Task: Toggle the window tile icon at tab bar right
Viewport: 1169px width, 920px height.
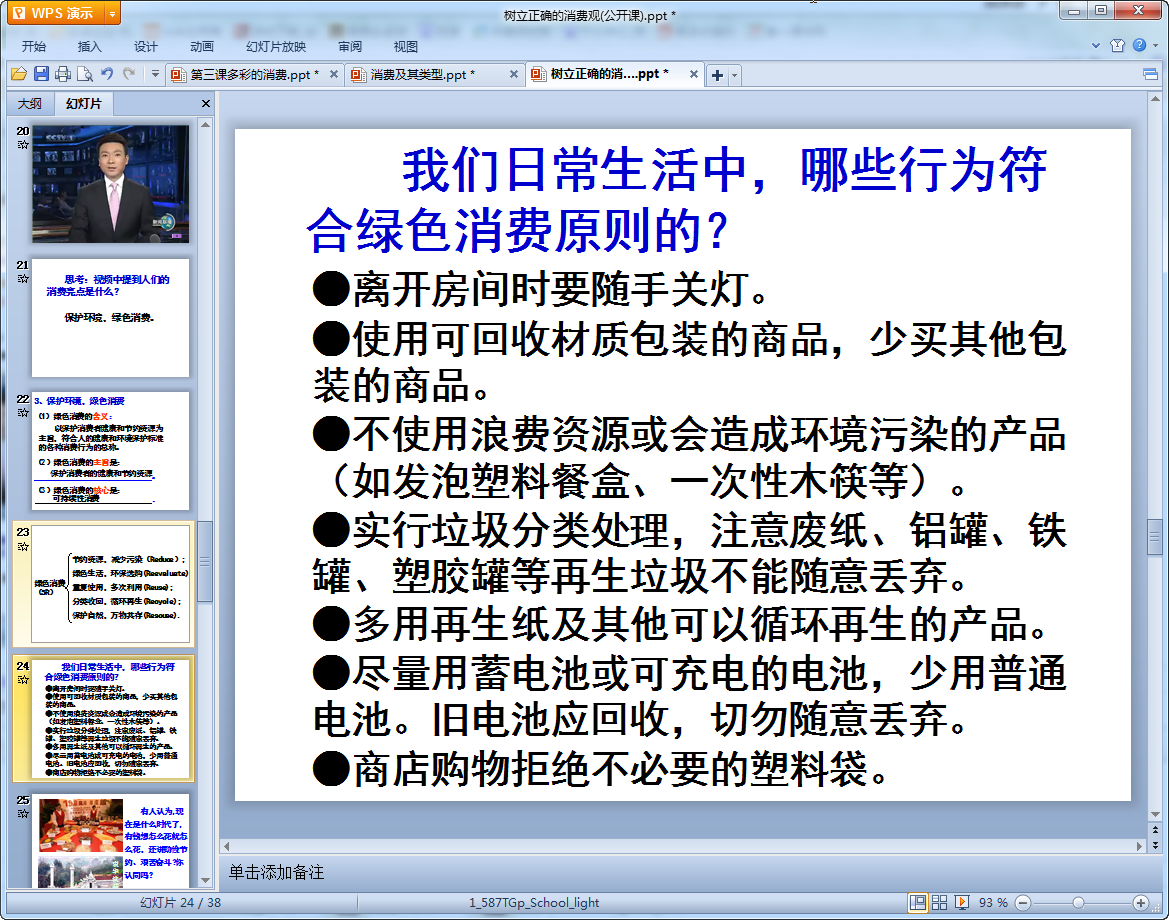Action: [1150, 75]
